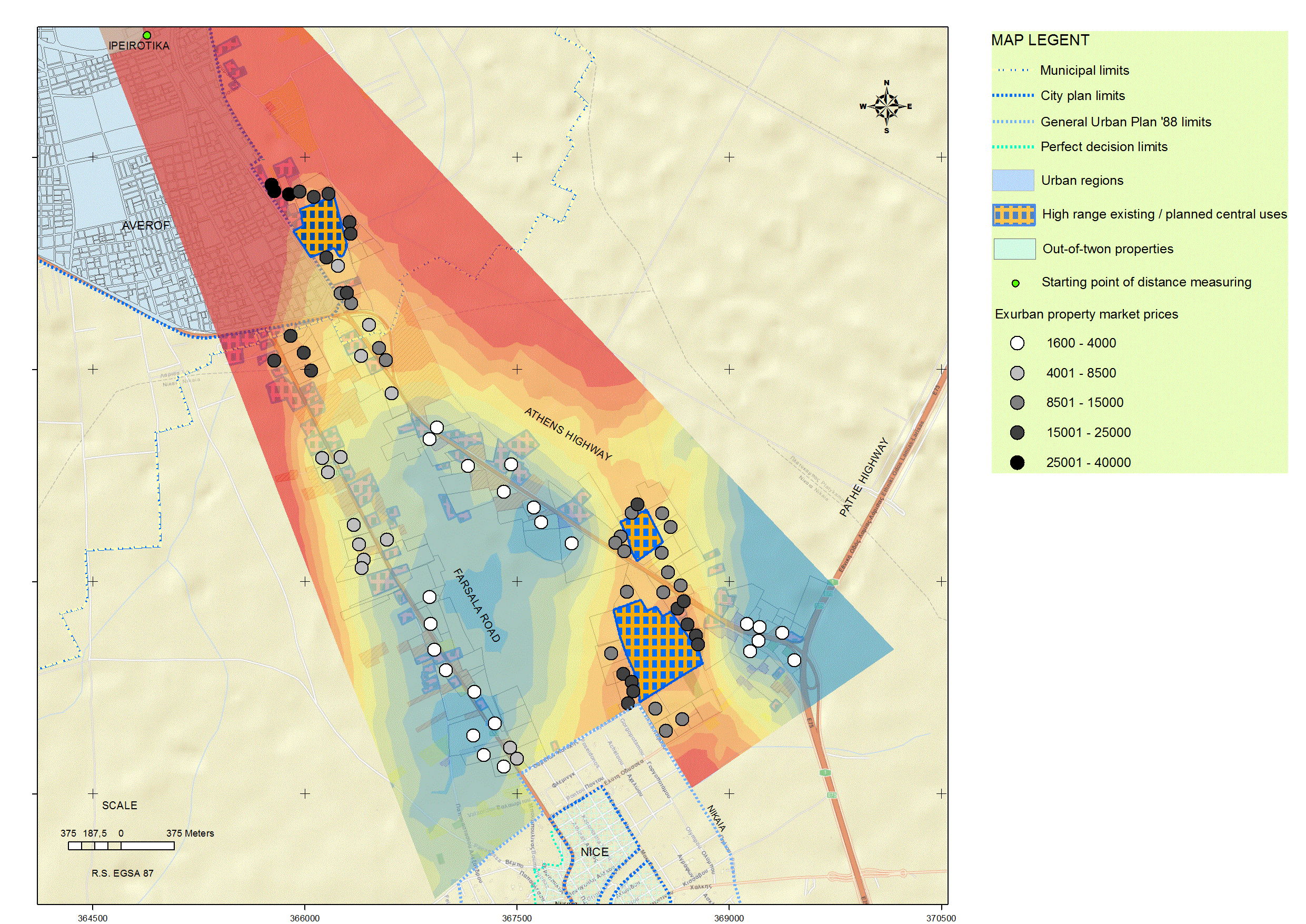Click the compass rose north arrow icon
This screenshot has width=1306, height=924.
point(886,106)
